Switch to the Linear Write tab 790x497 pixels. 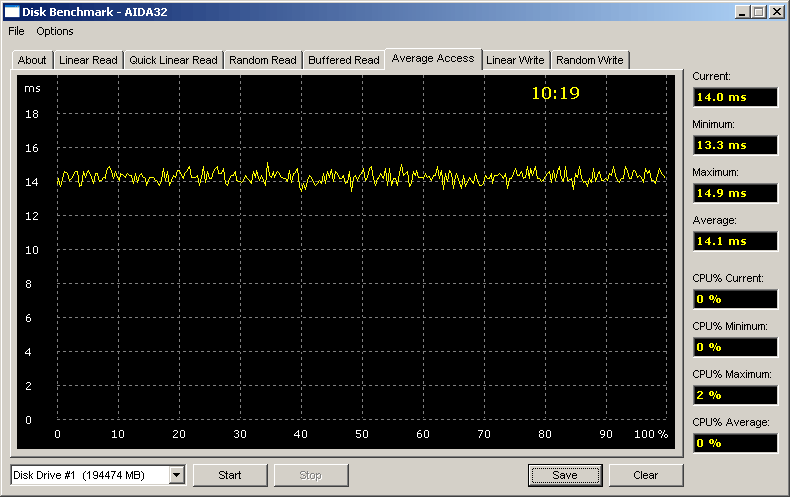[x=515, y=60]
